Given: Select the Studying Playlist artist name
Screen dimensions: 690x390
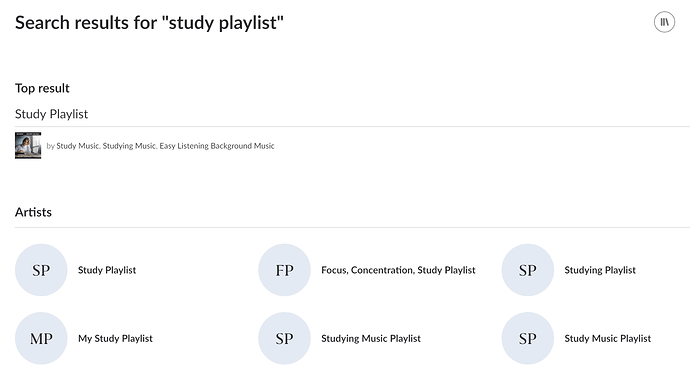Looking at the screenshot, I should click(x=600, y=270).
